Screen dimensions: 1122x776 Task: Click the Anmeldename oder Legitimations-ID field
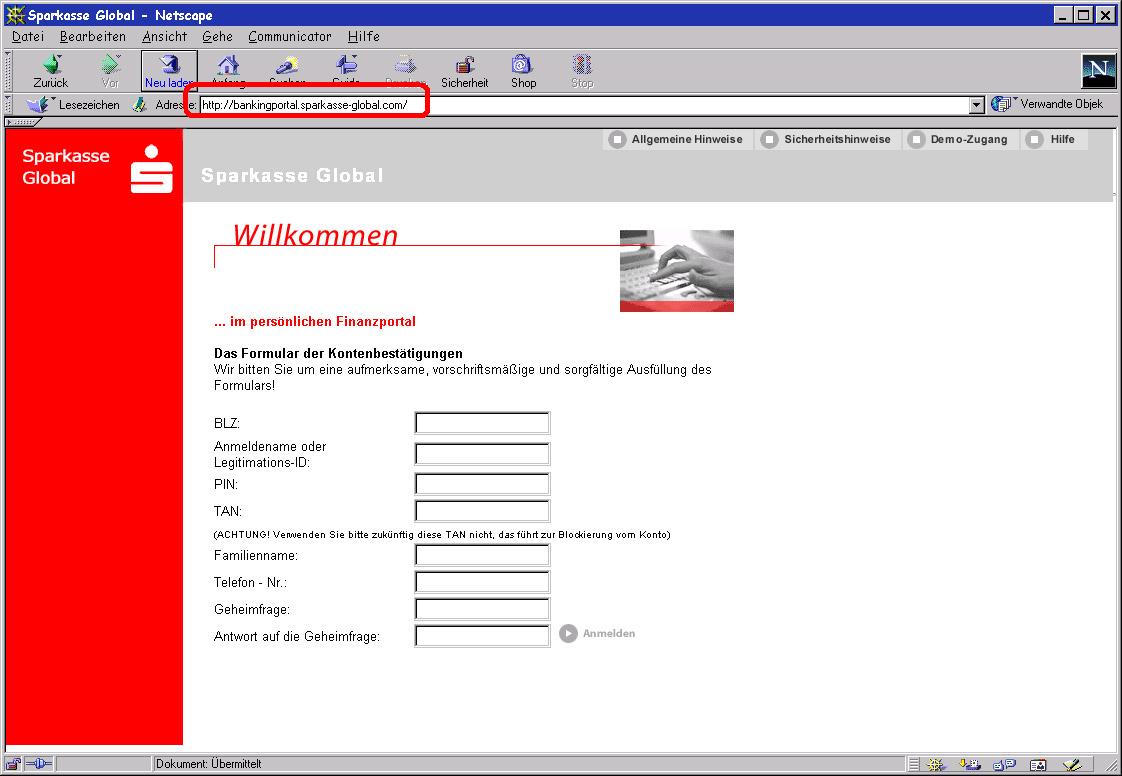(482, 454)
